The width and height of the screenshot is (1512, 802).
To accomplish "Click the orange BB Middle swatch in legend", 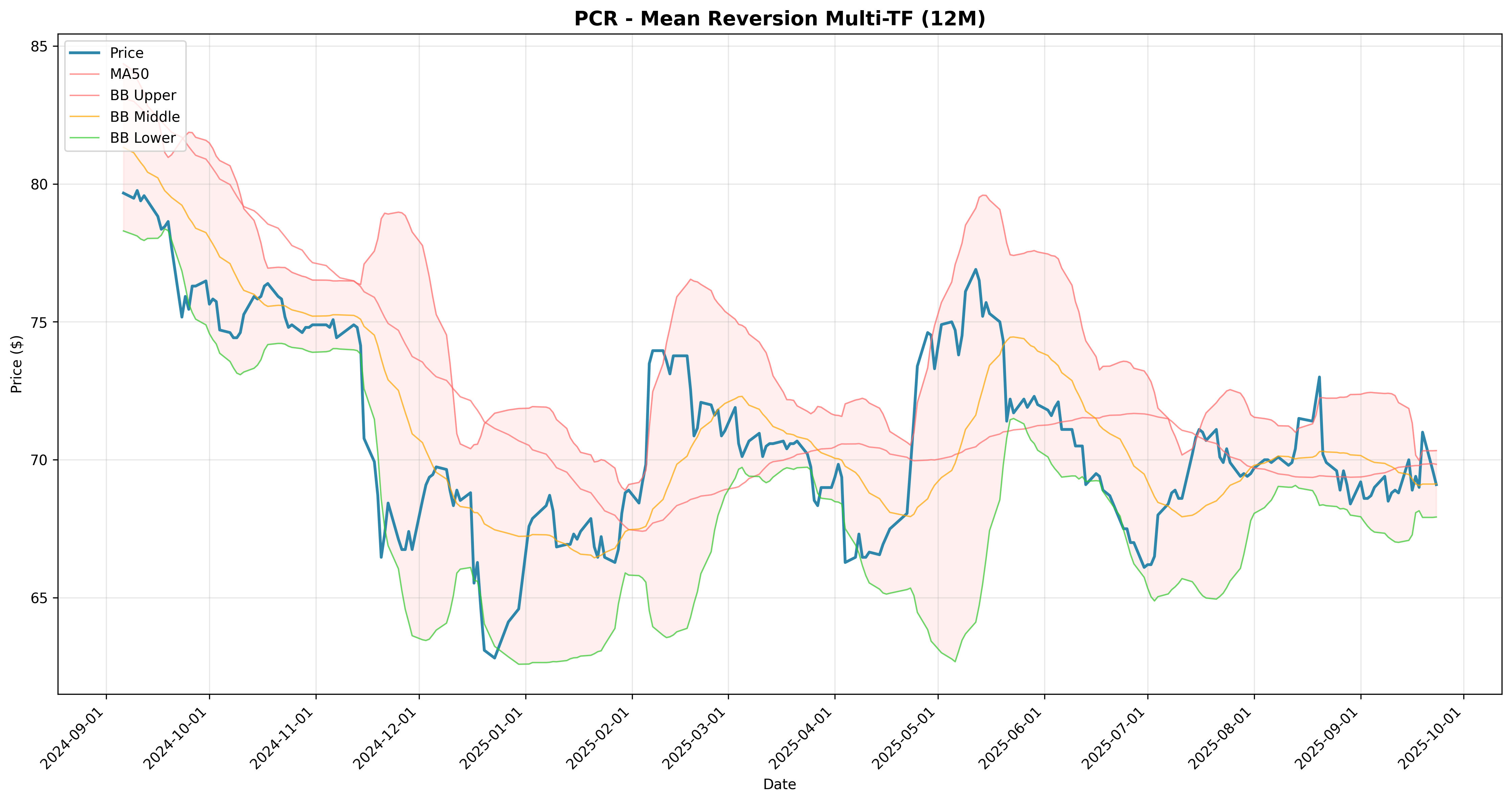I will (85, 117).
